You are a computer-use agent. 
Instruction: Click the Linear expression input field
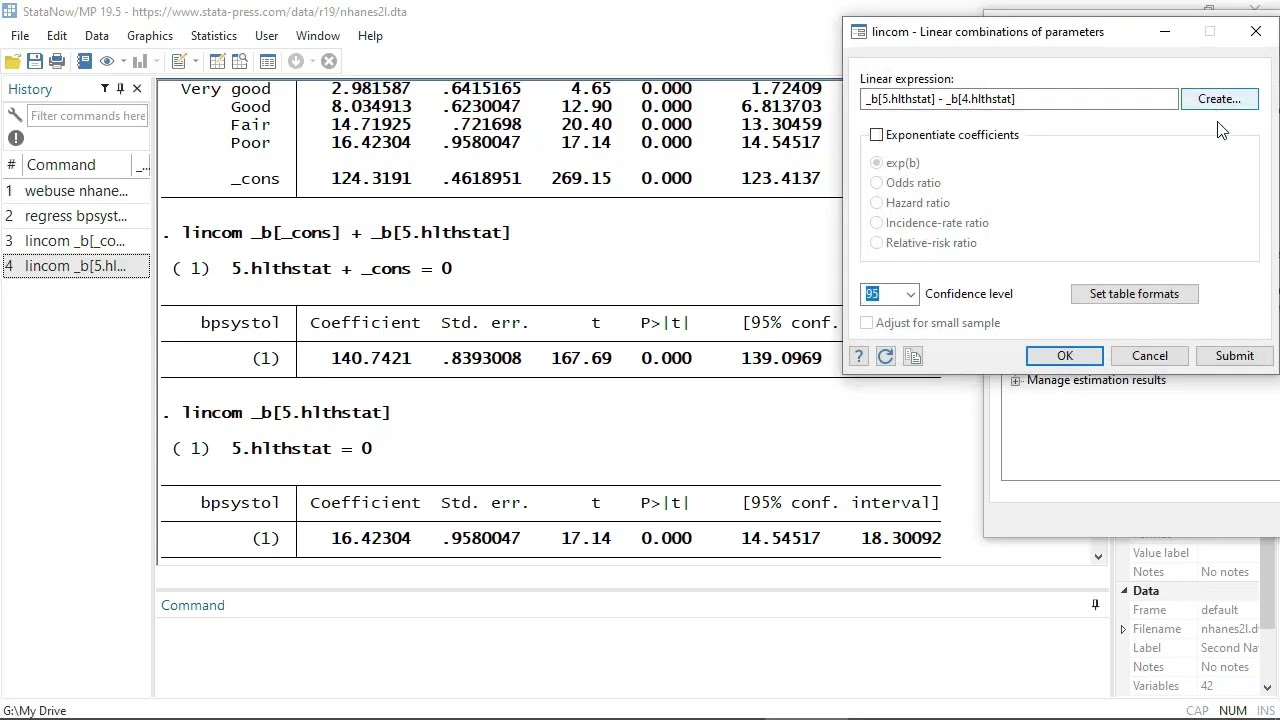tap(1019, 99)
